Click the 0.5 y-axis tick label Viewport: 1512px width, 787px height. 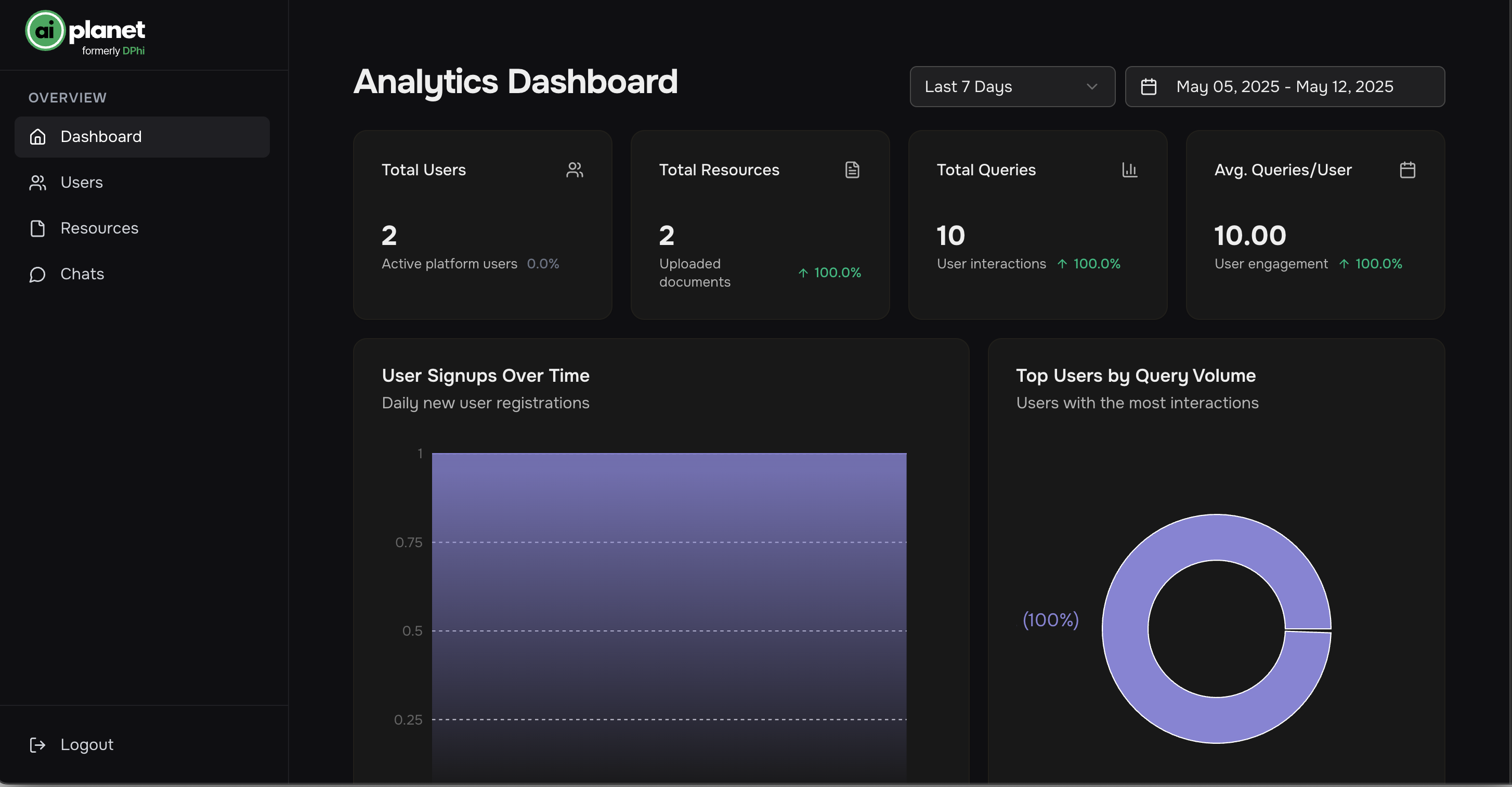coord(412,631)
